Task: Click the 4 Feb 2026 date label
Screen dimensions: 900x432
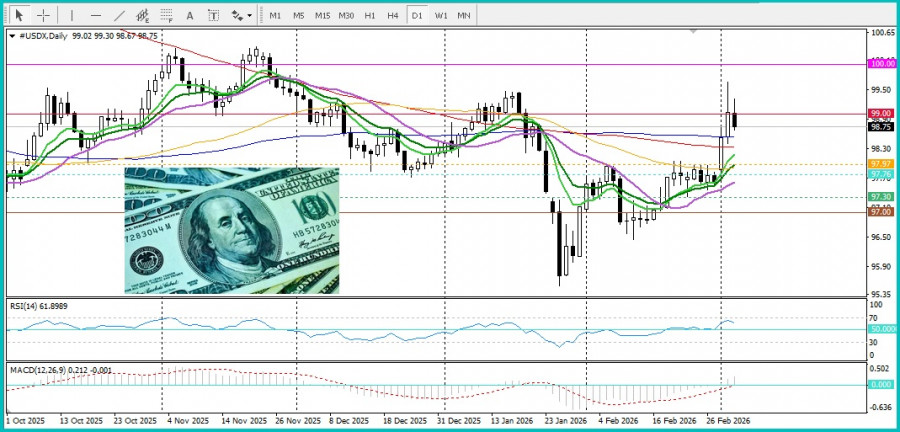Action: [x=618, y=421]
